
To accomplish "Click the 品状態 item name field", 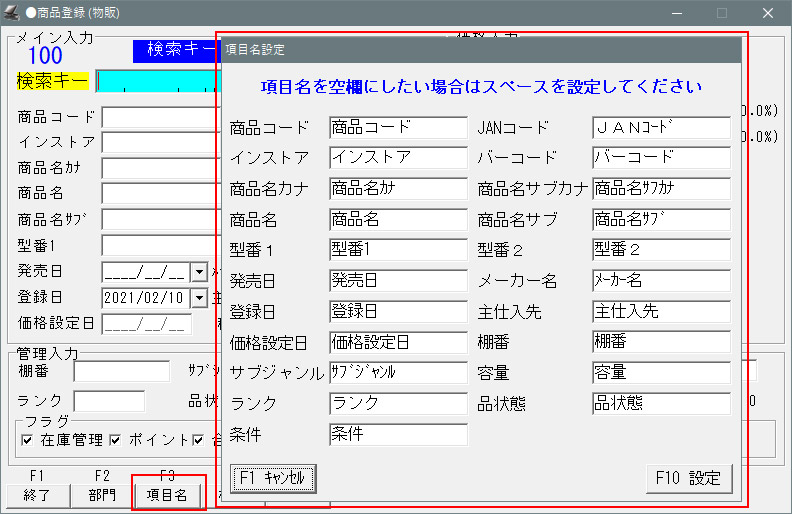I will 660,404.
